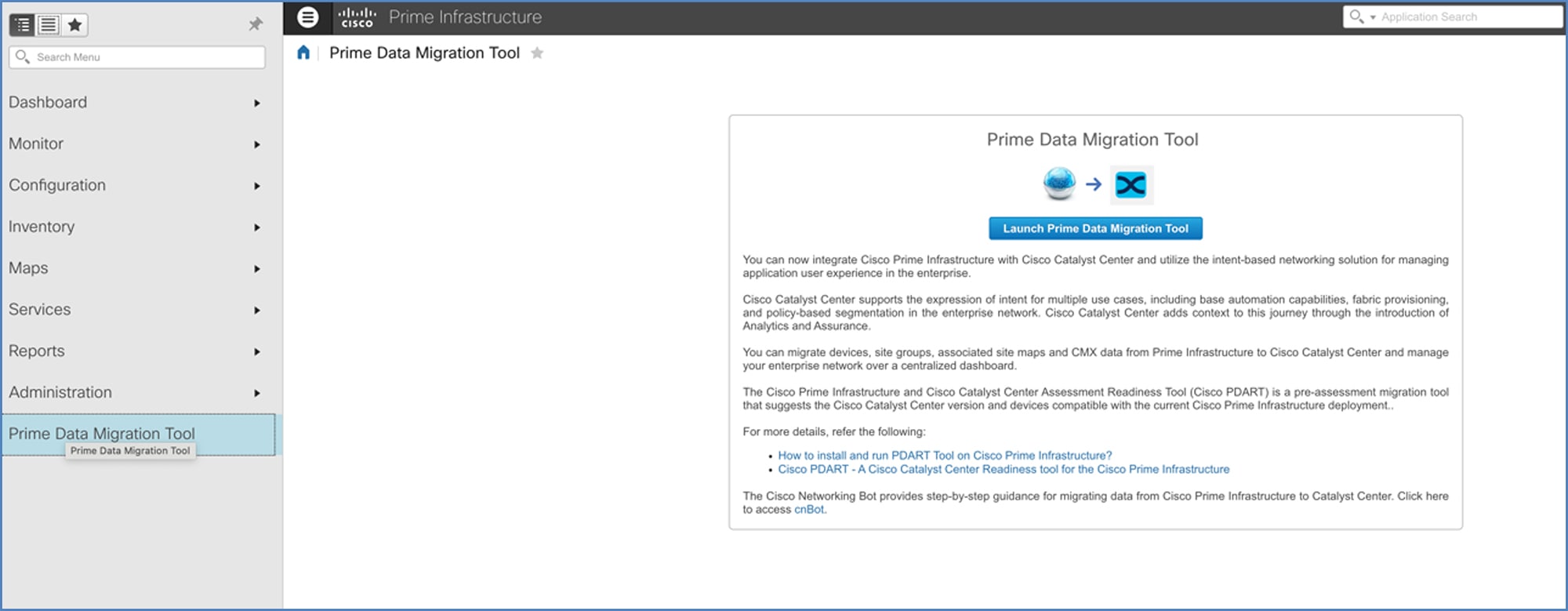
Task: Open the Reports menu item
Action: pyautogui.click(x=37, y=351)
